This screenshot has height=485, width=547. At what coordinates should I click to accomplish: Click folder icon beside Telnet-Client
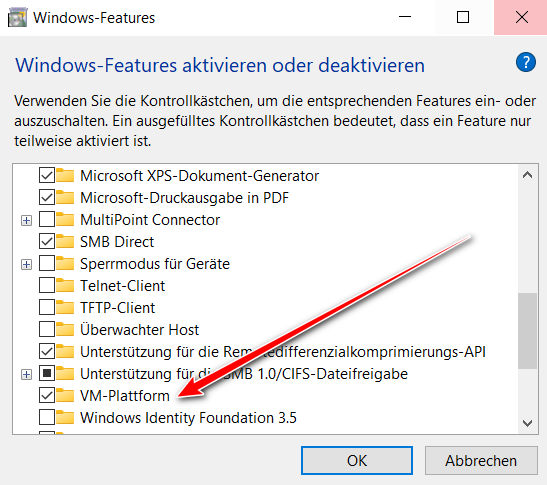[x=65, y=285]
